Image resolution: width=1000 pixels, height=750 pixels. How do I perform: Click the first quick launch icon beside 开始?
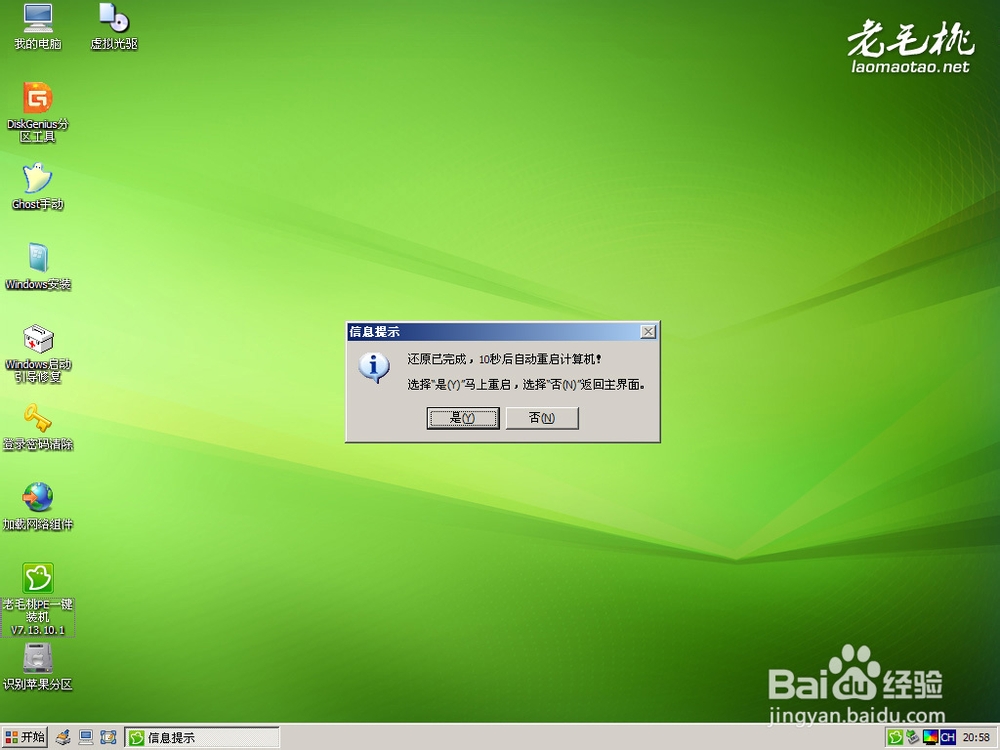[x=63, y=737]
